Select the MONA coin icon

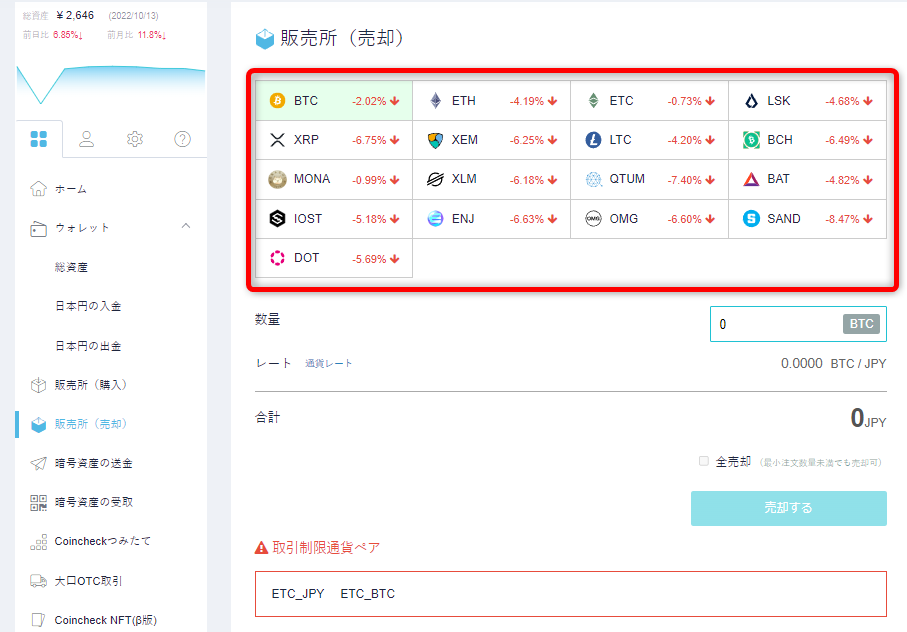click(x=278, y=180)
